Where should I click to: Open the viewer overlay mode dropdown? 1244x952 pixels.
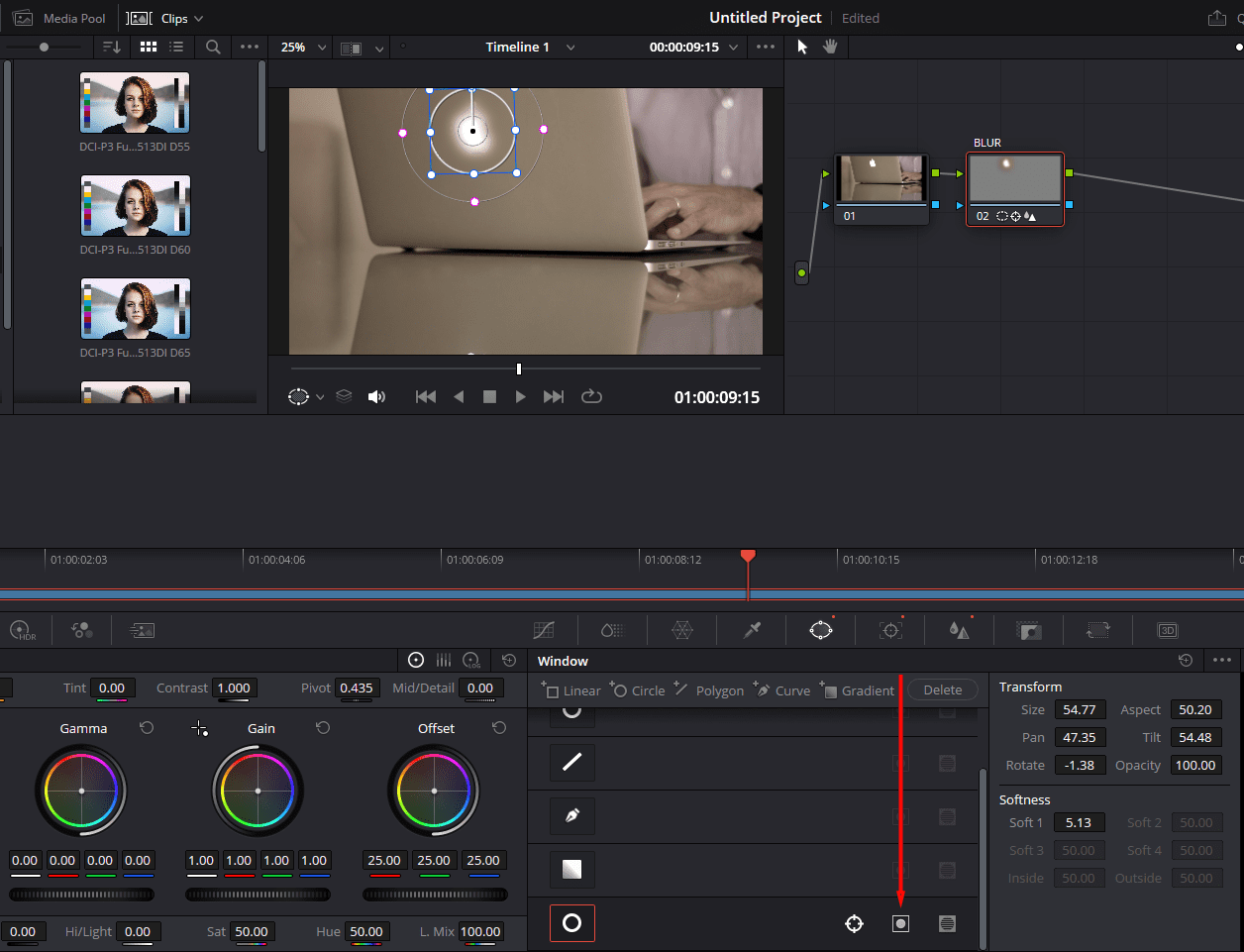(x=319, y=397)
